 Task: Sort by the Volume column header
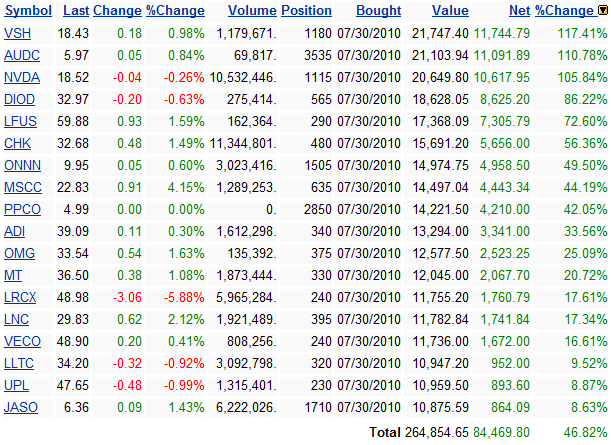coord(252,11)
